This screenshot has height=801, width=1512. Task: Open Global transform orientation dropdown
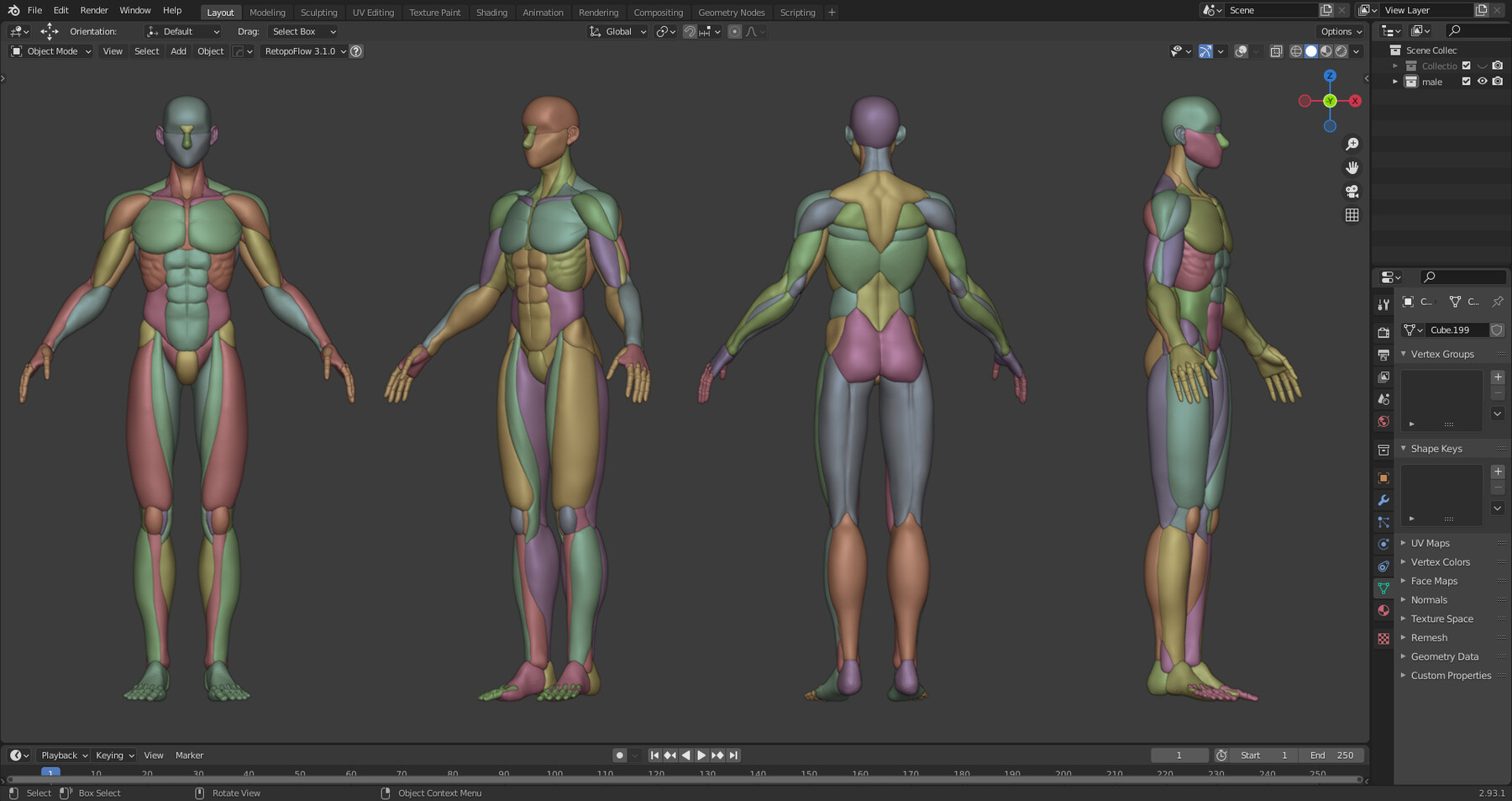pyautogui.click(x=617, y=32)
